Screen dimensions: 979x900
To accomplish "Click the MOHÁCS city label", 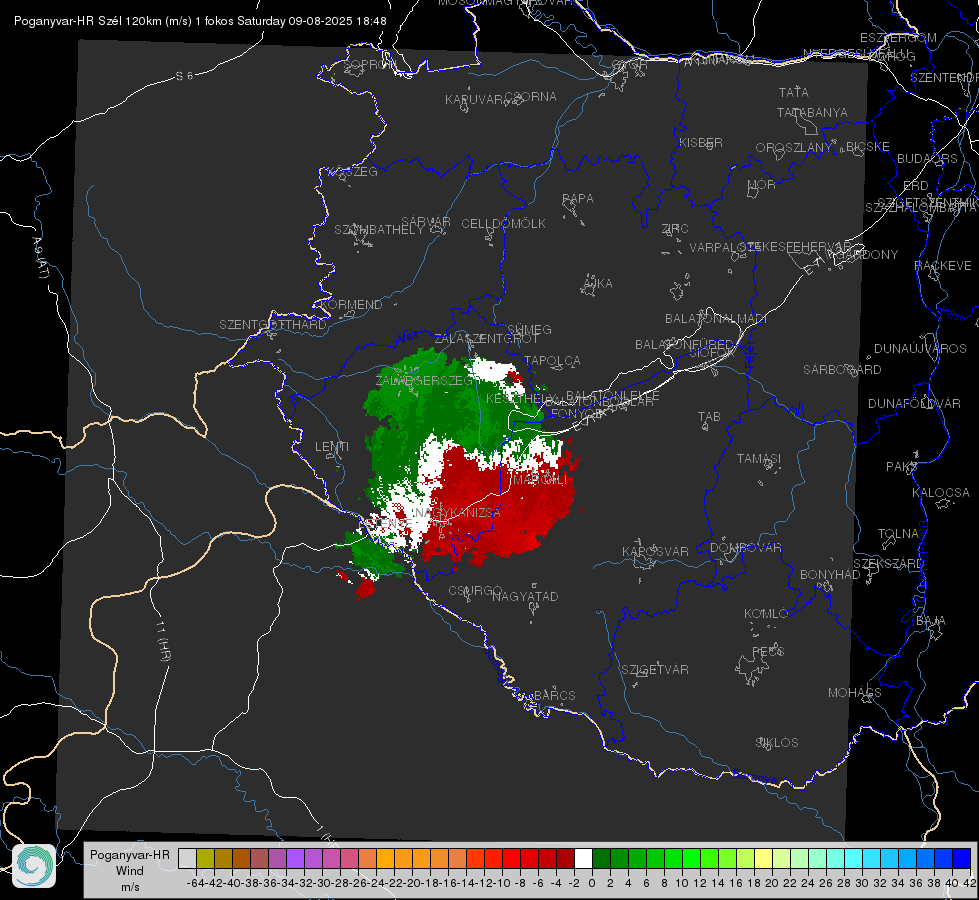I will tap(854, 693).
